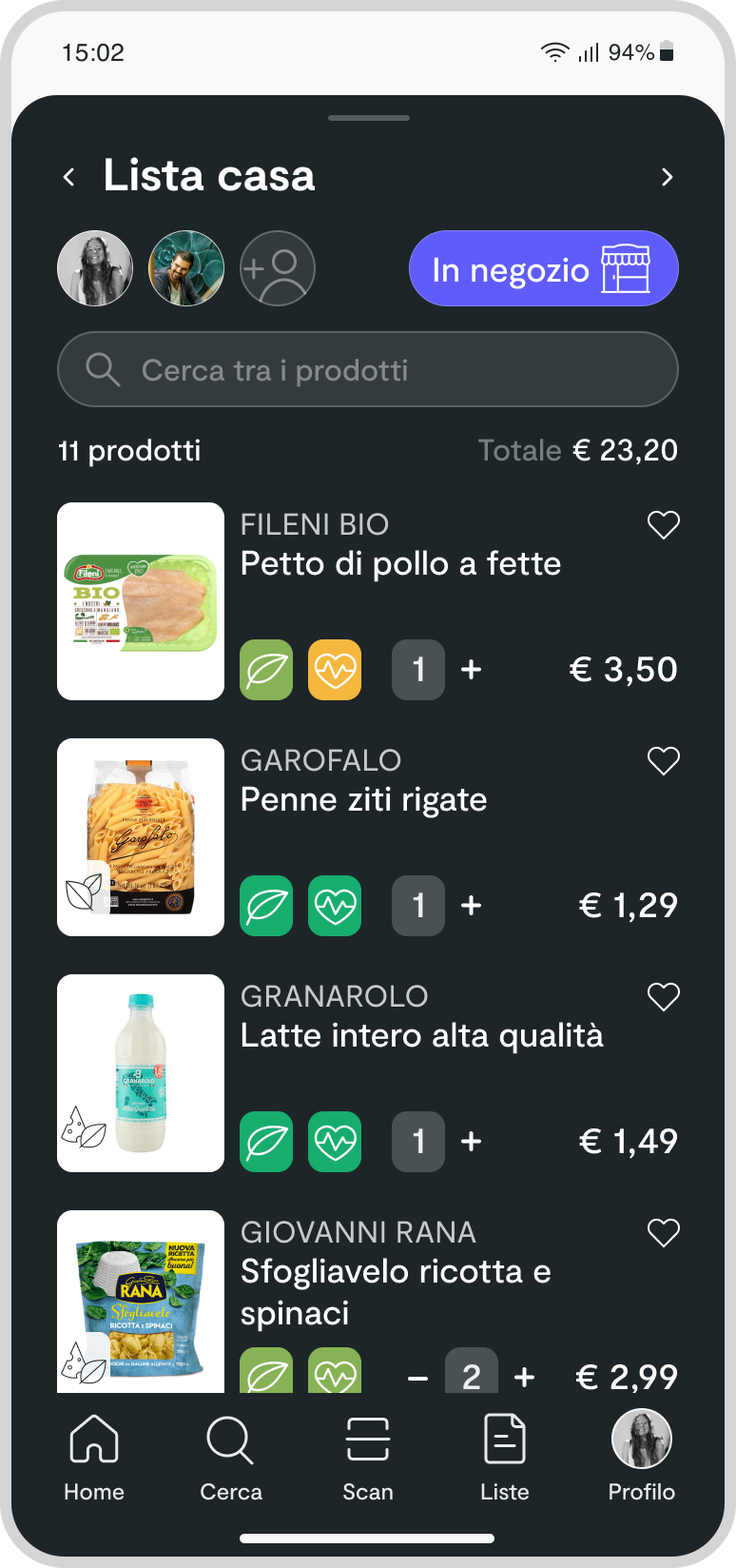736x1568 pixels.
Task: Switch to the Liste tab
Action: point(505,1458)
